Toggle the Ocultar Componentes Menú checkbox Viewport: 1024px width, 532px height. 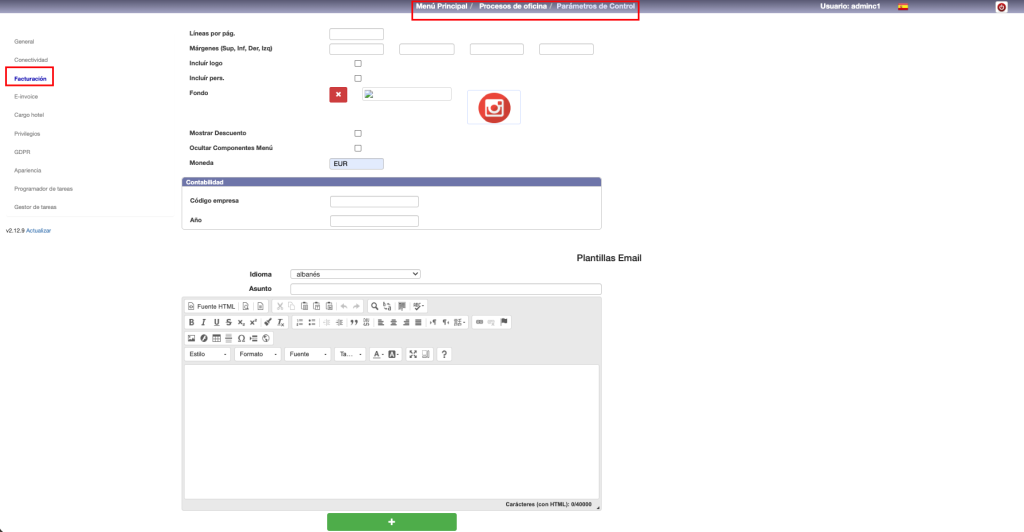tap(358, 148)
